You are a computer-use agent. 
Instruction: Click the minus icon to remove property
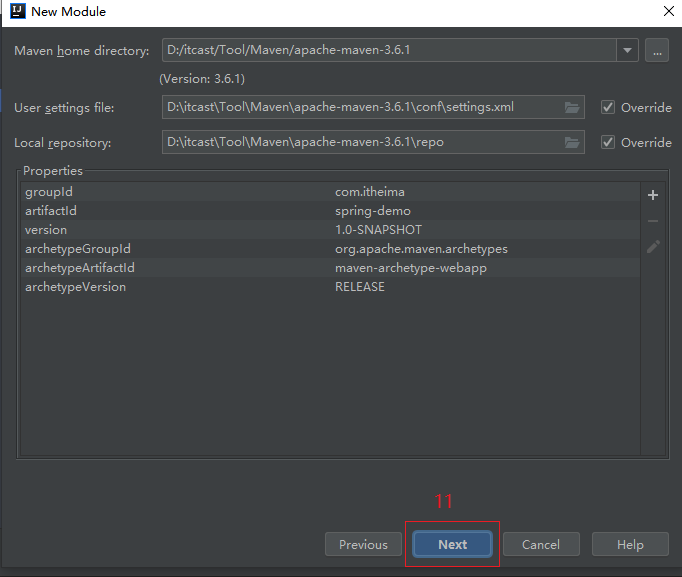click(653, 220)
